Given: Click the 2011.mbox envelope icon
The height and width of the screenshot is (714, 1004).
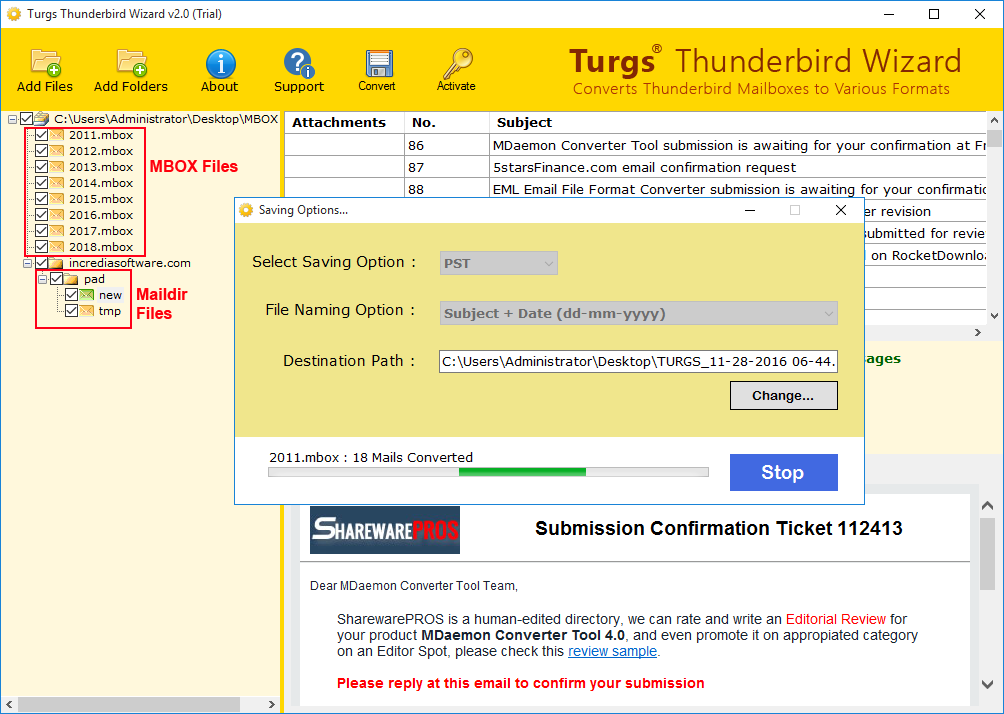Looking at the screenshot, I should [x=57, y=135].
